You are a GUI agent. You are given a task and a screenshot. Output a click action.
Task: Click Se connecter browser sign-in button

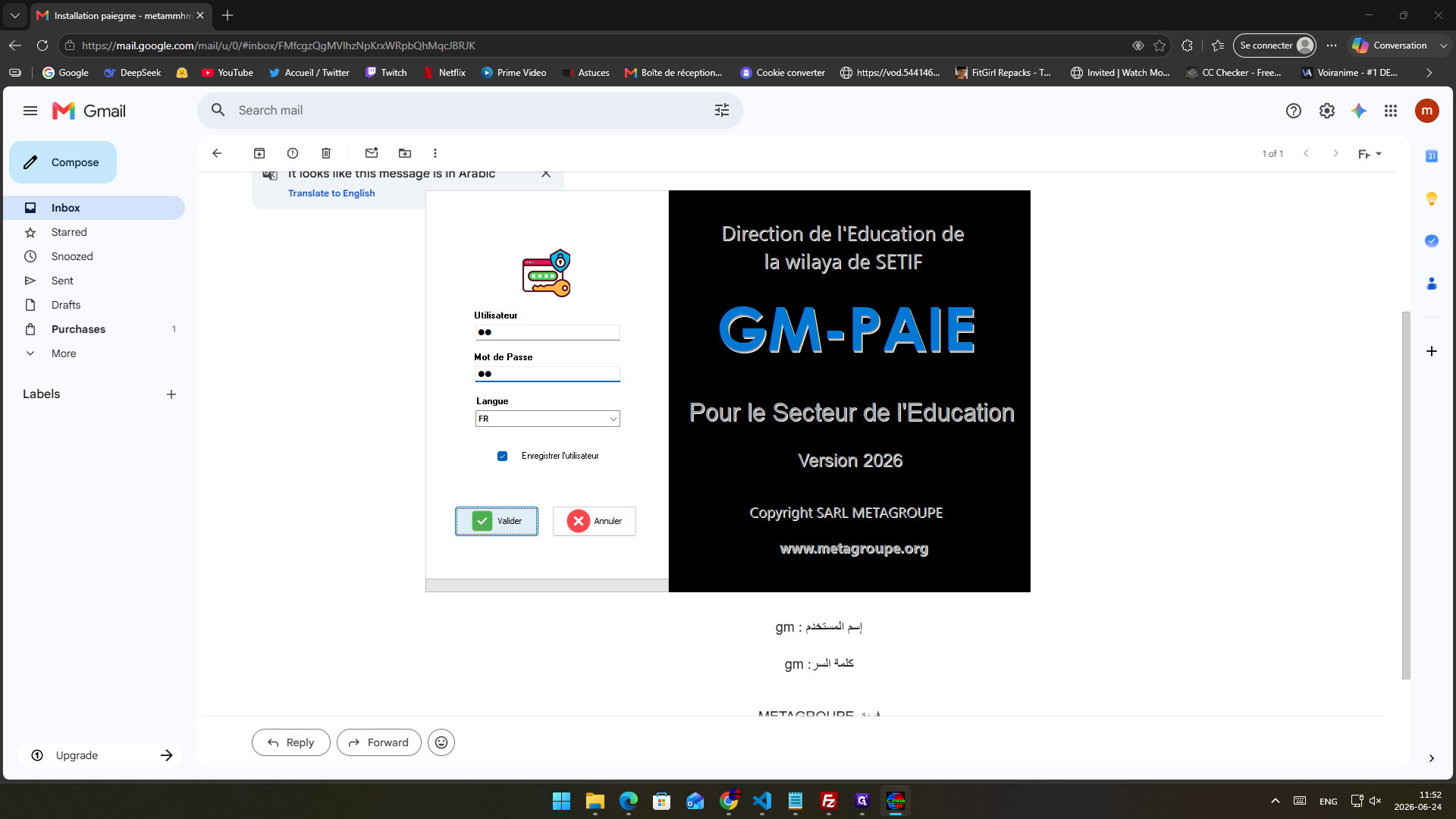coord(1274,45)
